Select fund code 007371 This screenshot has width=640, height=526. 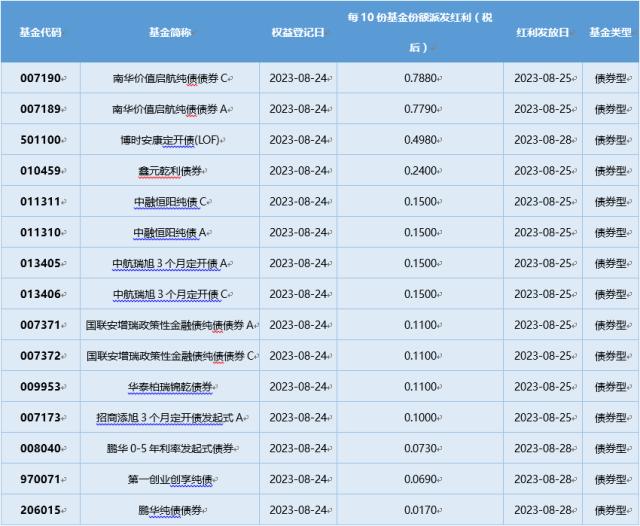click(x=40, y=325)
